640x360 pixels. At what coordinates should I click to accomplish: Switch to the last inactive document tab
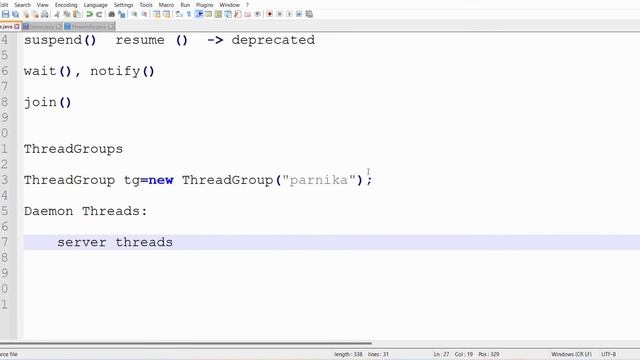pos(89,27)
